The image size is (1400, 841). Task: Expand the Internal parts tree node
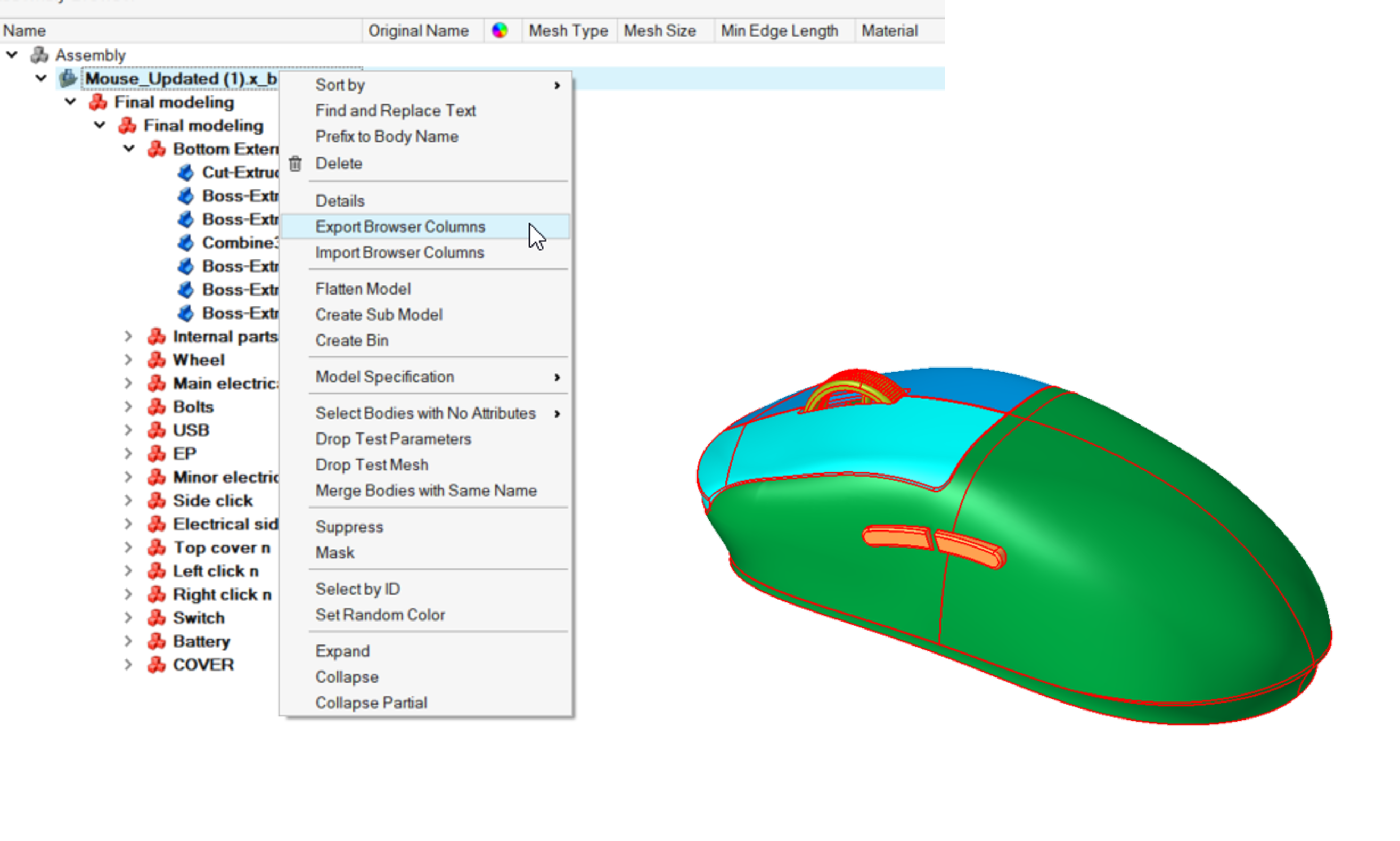[x=128, y=337]
